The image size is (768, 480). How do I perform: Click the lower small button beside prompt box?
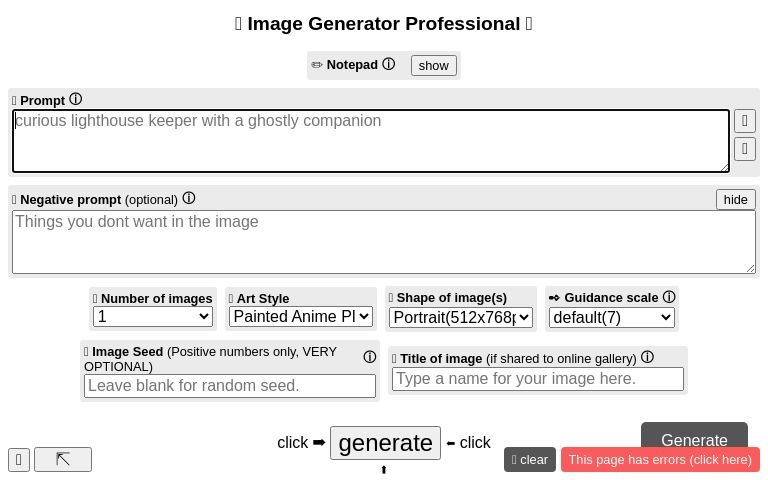tap(745, 149)
